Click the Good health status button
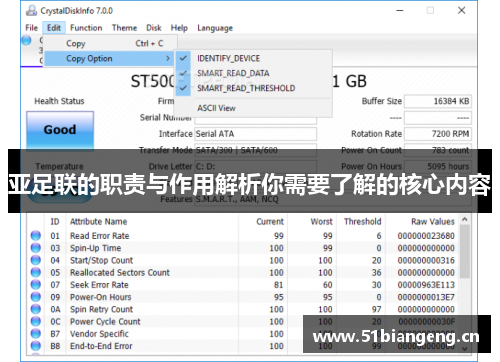Viewport: 500px width, 362px height. [x=60, y=130]
